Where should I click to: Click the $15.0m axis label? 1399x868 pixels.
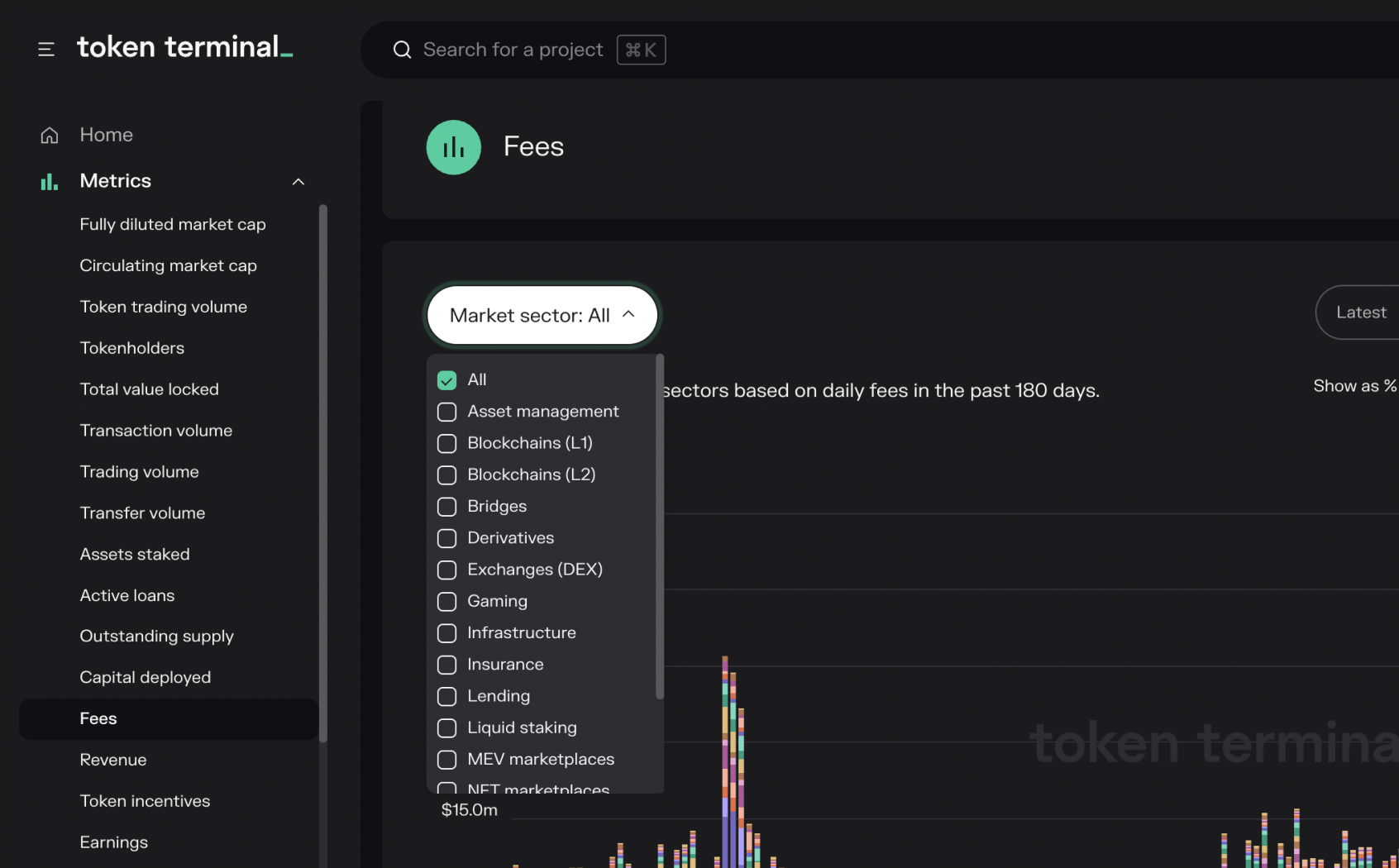coord(470,810)
